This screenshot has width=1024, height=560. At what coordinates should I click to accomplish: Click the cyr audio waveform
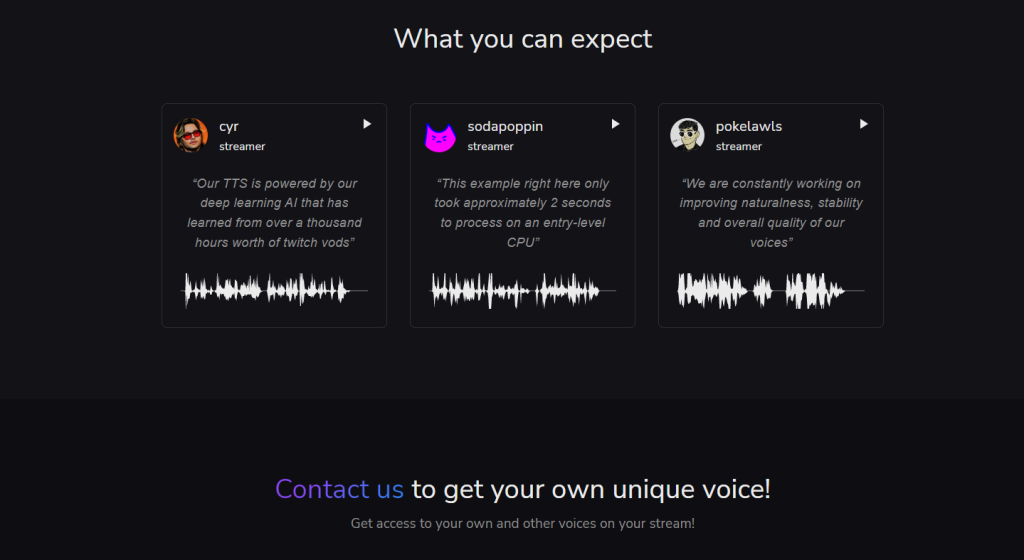point(273,291)
